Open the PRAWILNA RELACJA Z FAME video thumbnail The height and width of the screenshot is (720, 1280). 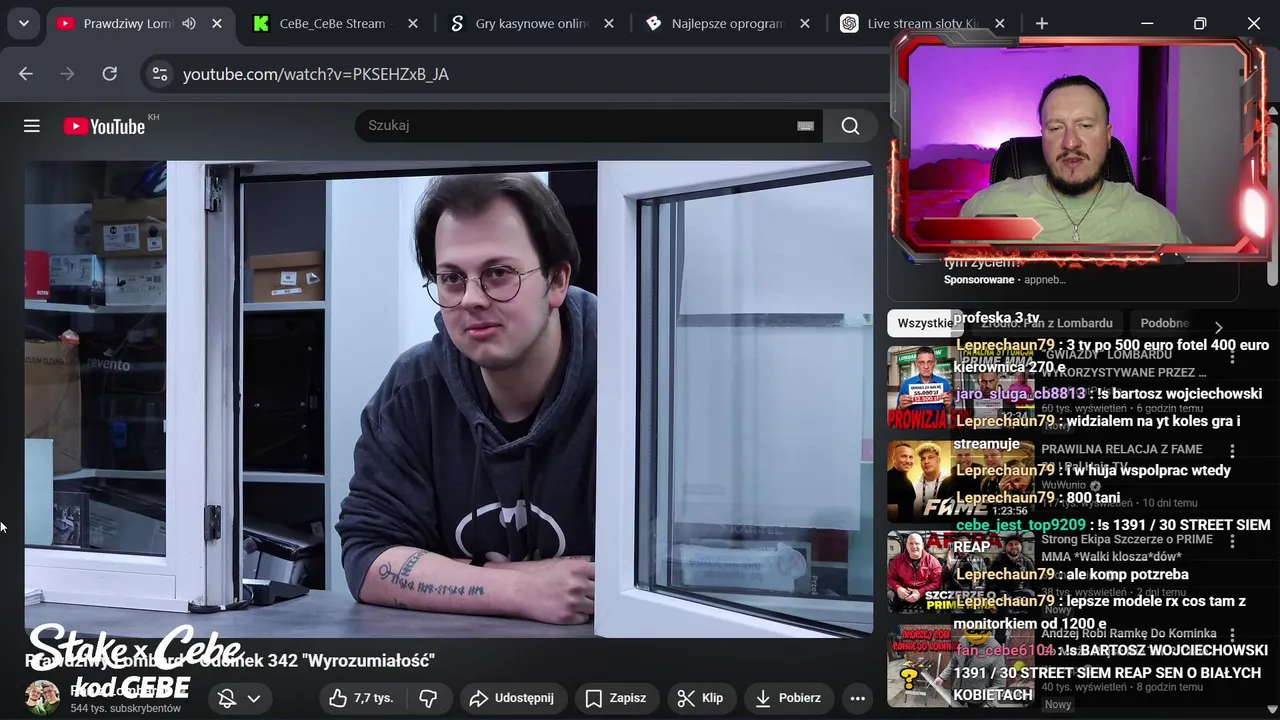960,481
